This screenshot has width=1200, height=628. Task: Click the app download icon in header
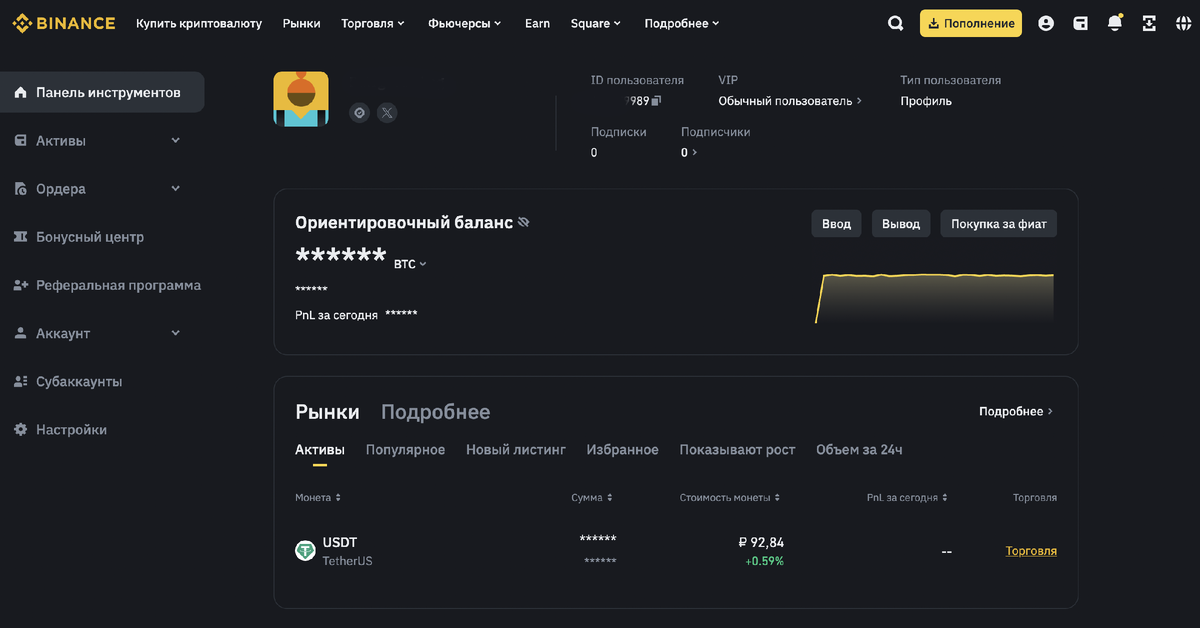click(1149, 23)
